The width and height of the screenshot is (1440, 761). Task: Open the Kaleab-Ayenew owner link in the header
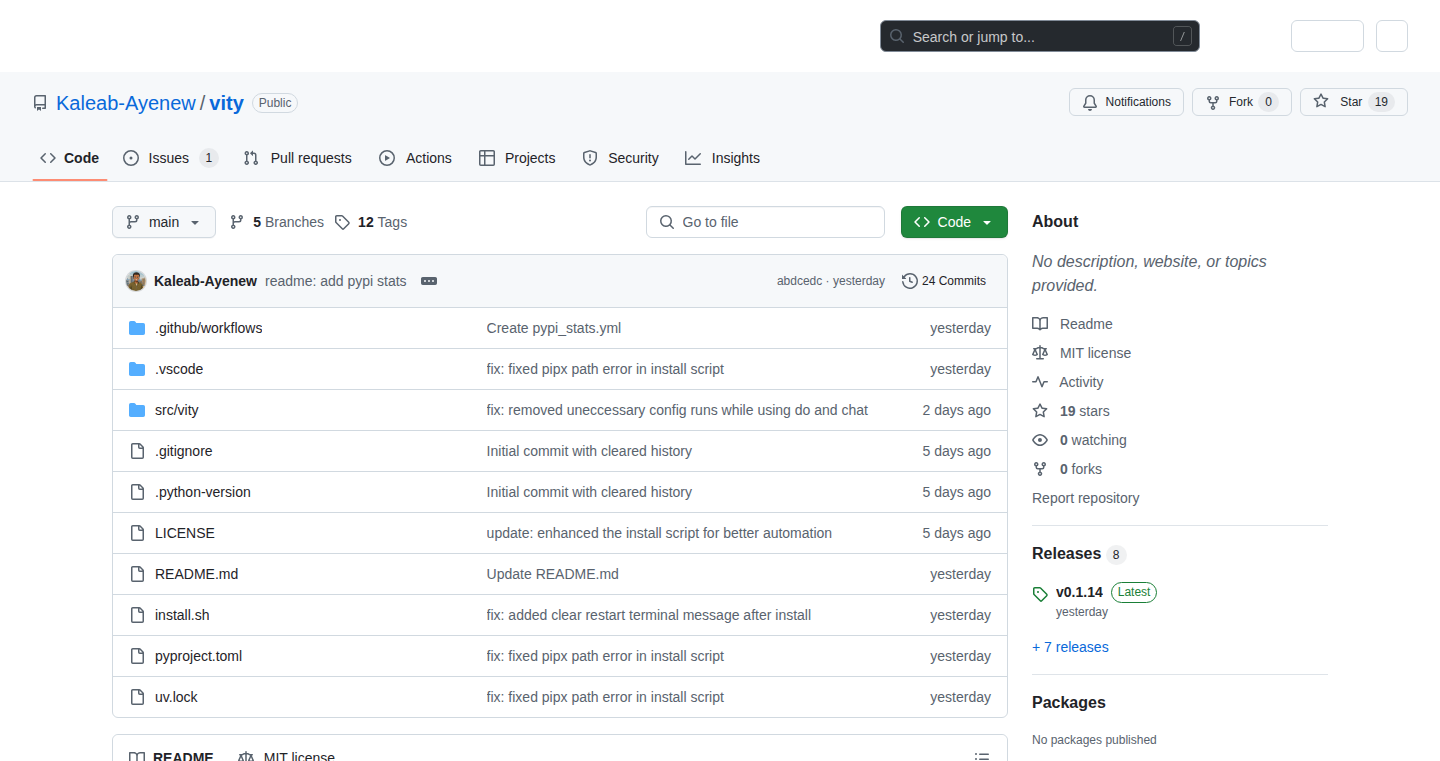click(126, 103)
